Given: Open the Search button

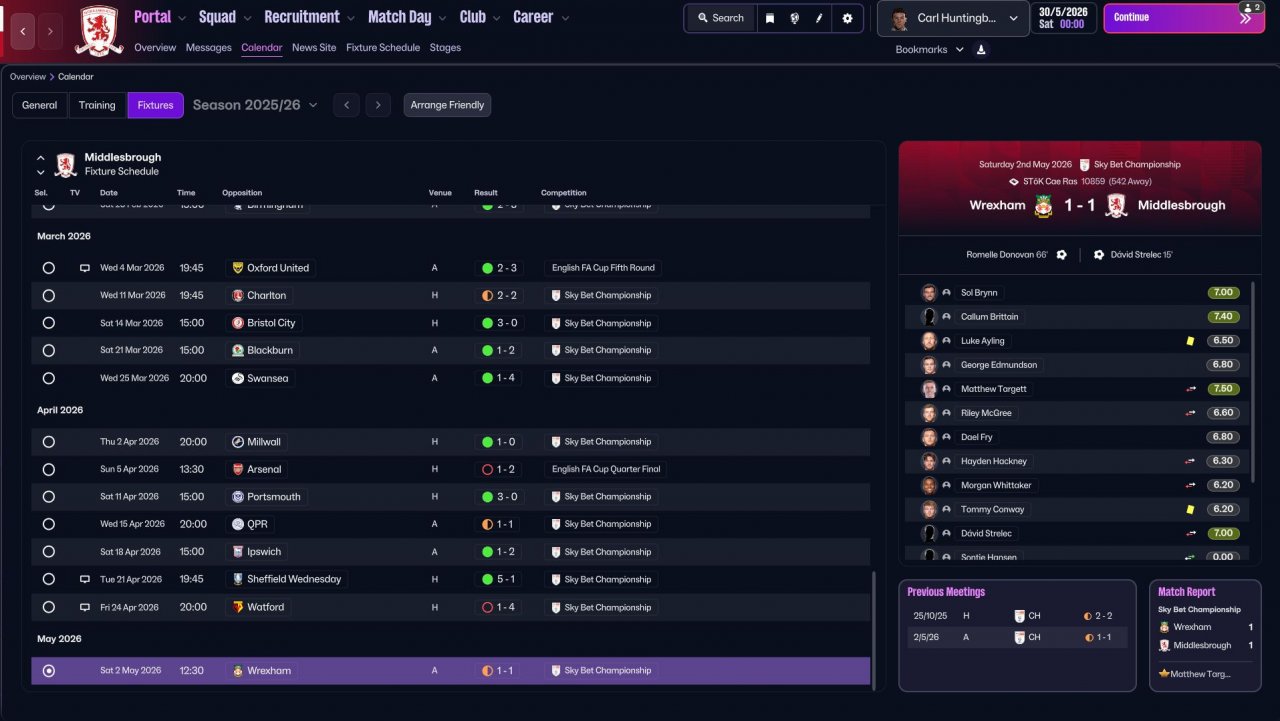Looking at the screenshot, I should coord(720,18).
